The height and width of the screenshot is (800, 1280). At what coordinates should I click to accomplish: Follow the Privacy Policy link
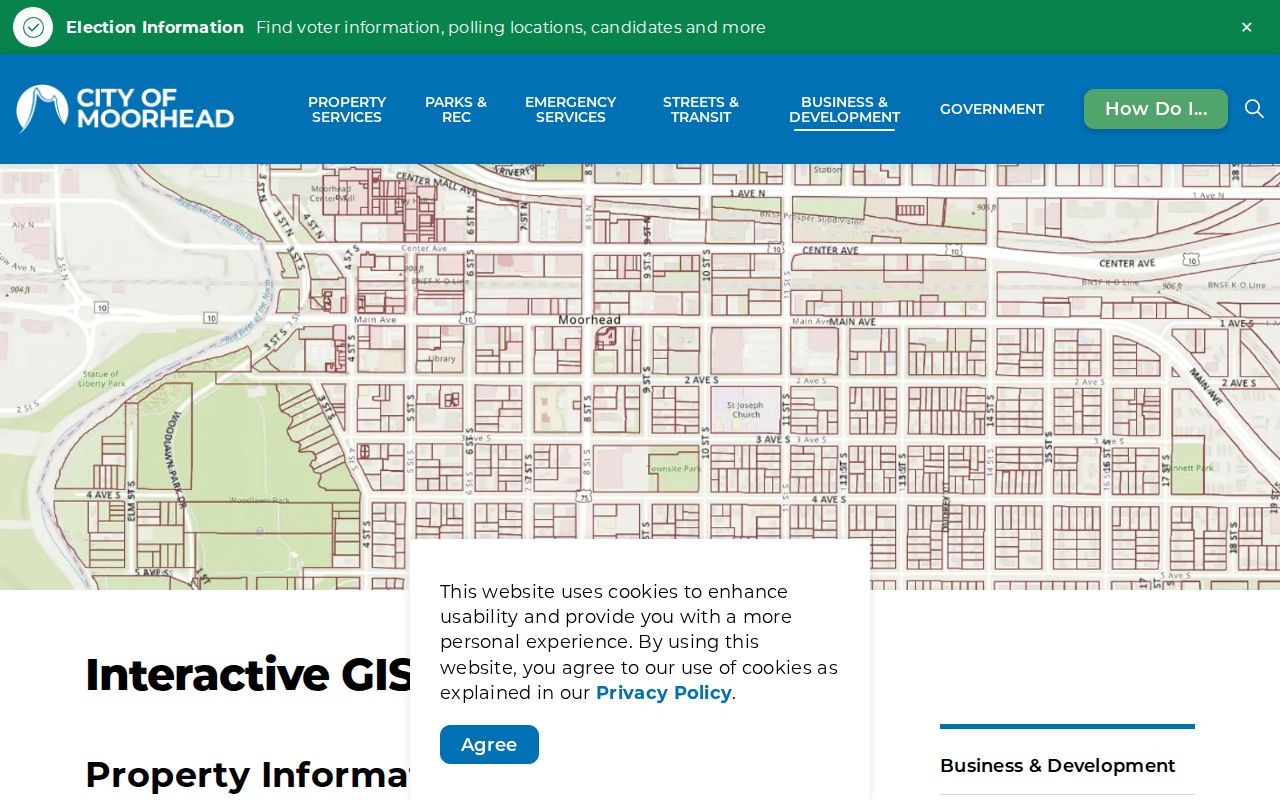[x=664, y=693]
